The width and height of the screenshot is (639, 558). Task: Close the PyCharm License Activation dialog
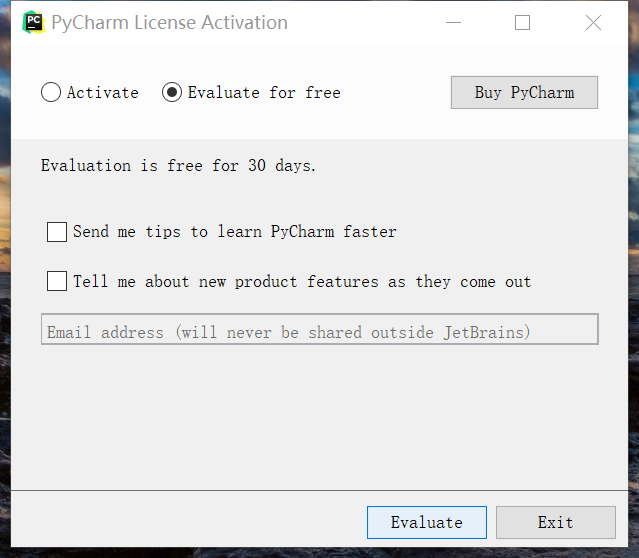click(x=593, y=22)
